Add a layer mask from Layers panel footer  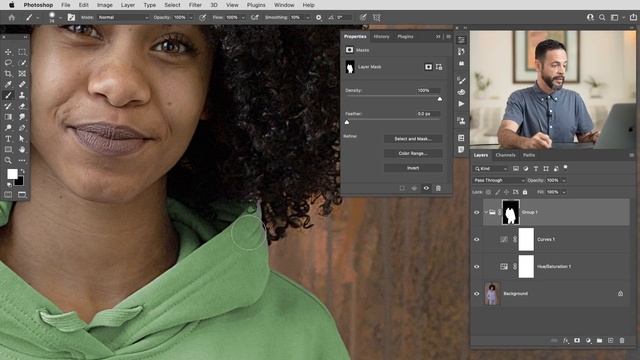(577, 340)
